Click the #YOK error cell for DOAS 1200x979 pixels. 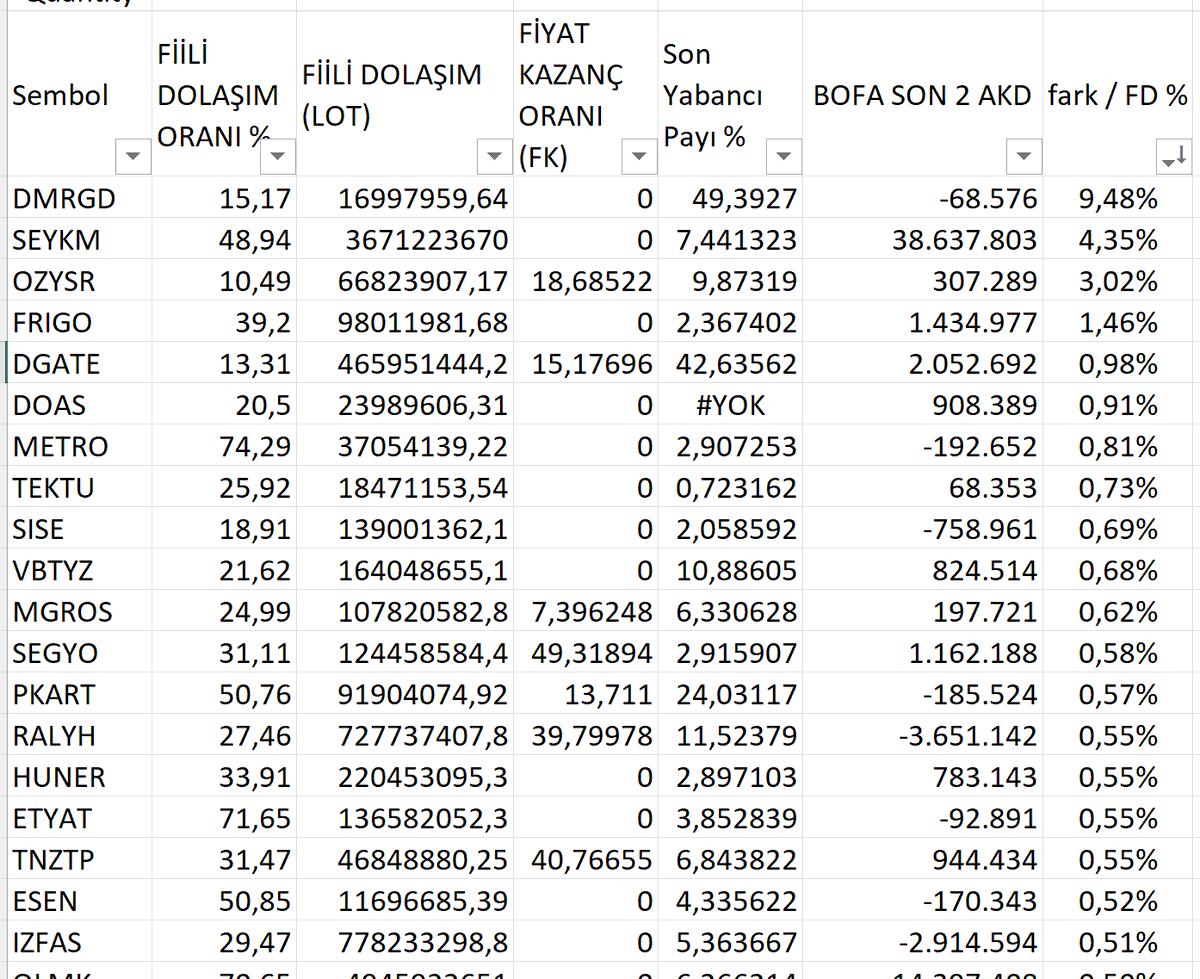click(730, 405)
